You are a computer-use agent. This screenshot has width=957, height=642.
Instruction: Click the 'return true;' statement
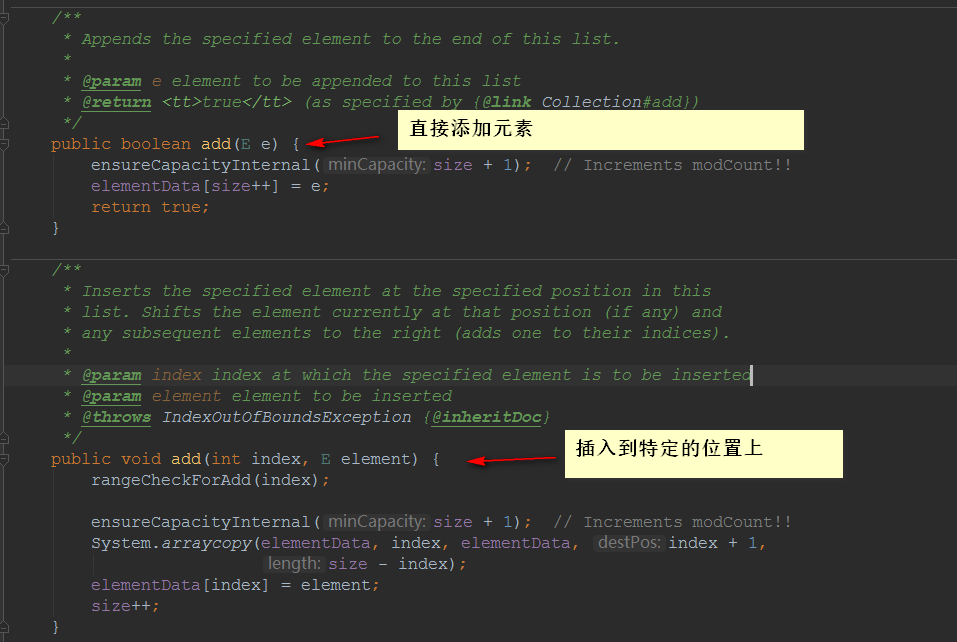[x=150, y=207]
